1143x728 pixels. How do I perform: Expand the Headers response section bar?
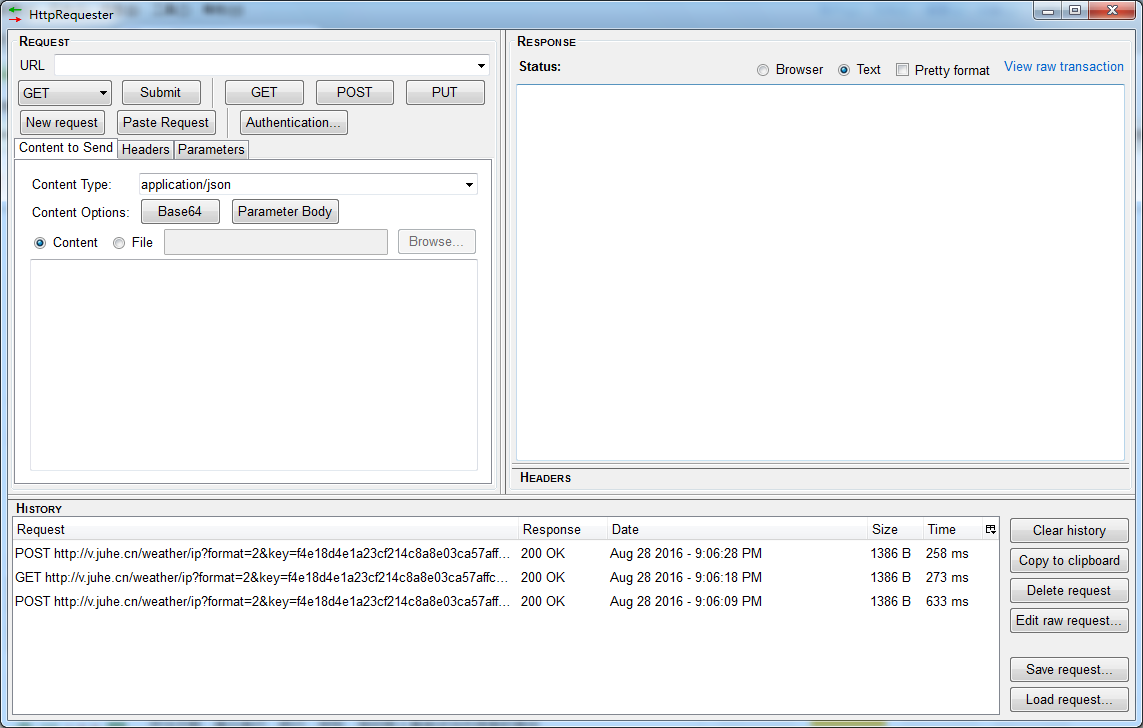tap(821, 478)
